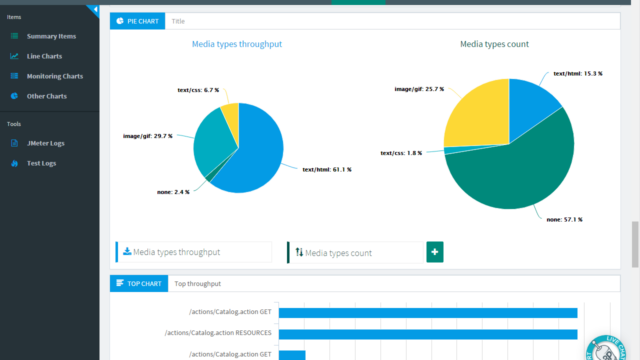Click the 'text/css: 1.8 %' label

[401, 153]
